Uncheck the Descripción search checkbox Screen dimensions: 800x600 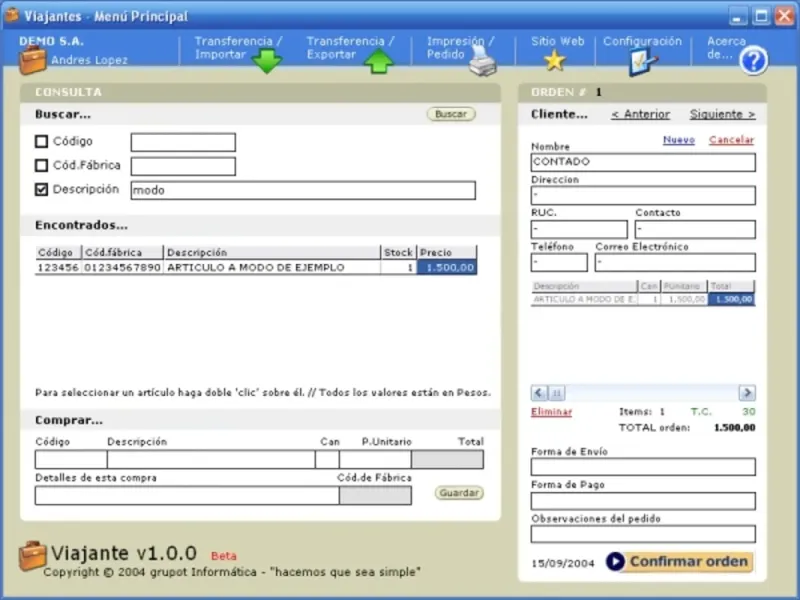[41, 189]
